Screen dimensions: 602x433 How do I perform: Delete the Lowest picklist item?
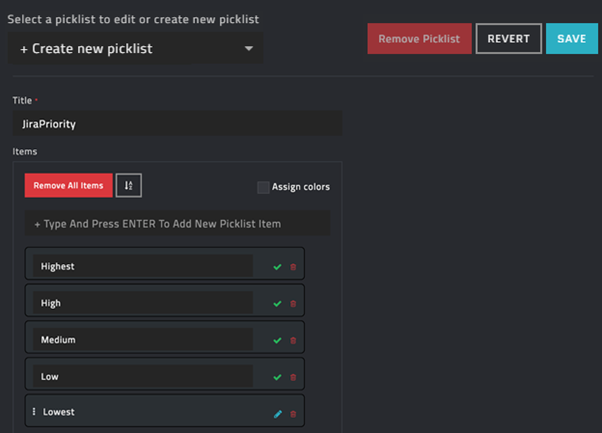pos(293,413)
